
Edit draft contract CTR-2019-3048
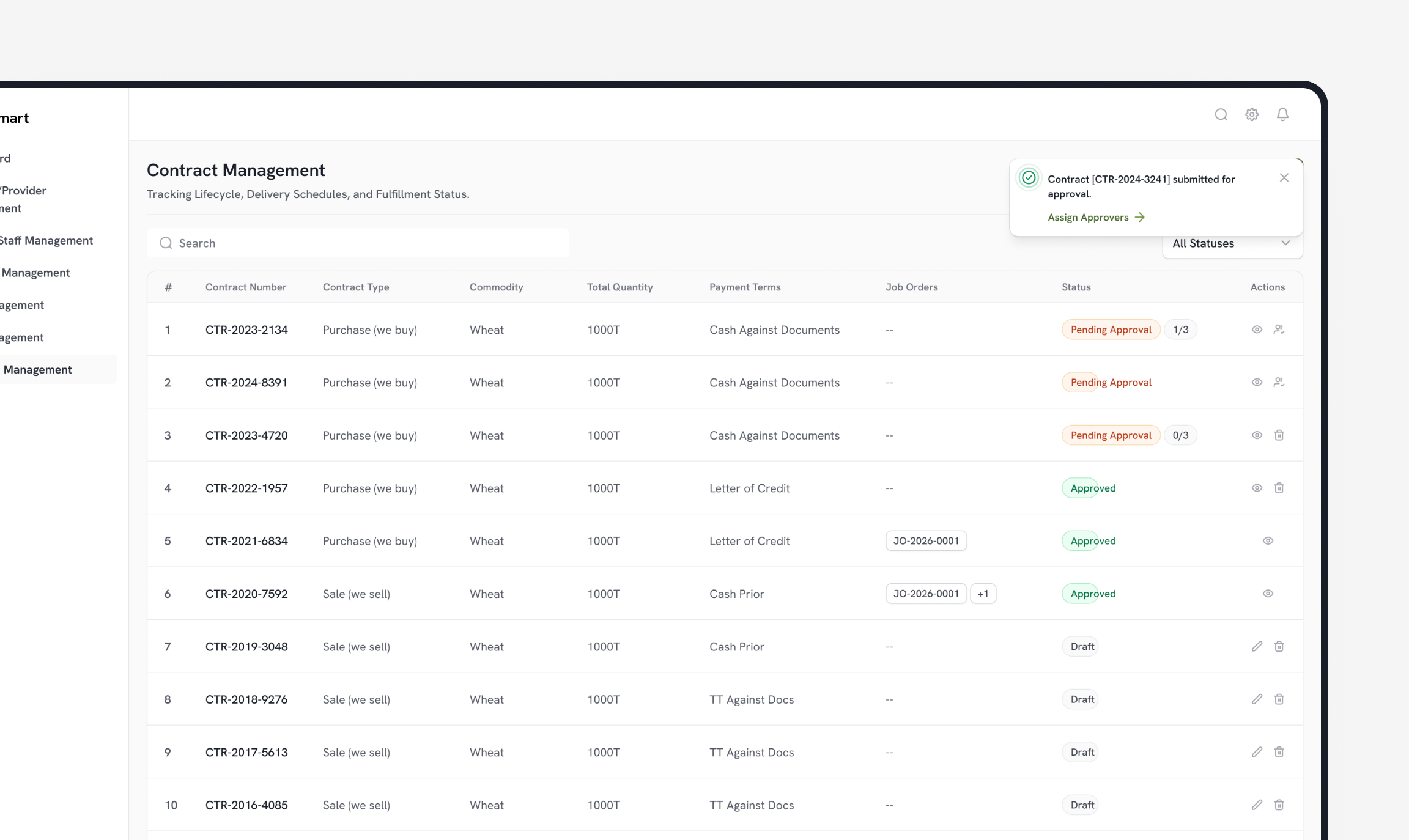tap(1257, 647)
